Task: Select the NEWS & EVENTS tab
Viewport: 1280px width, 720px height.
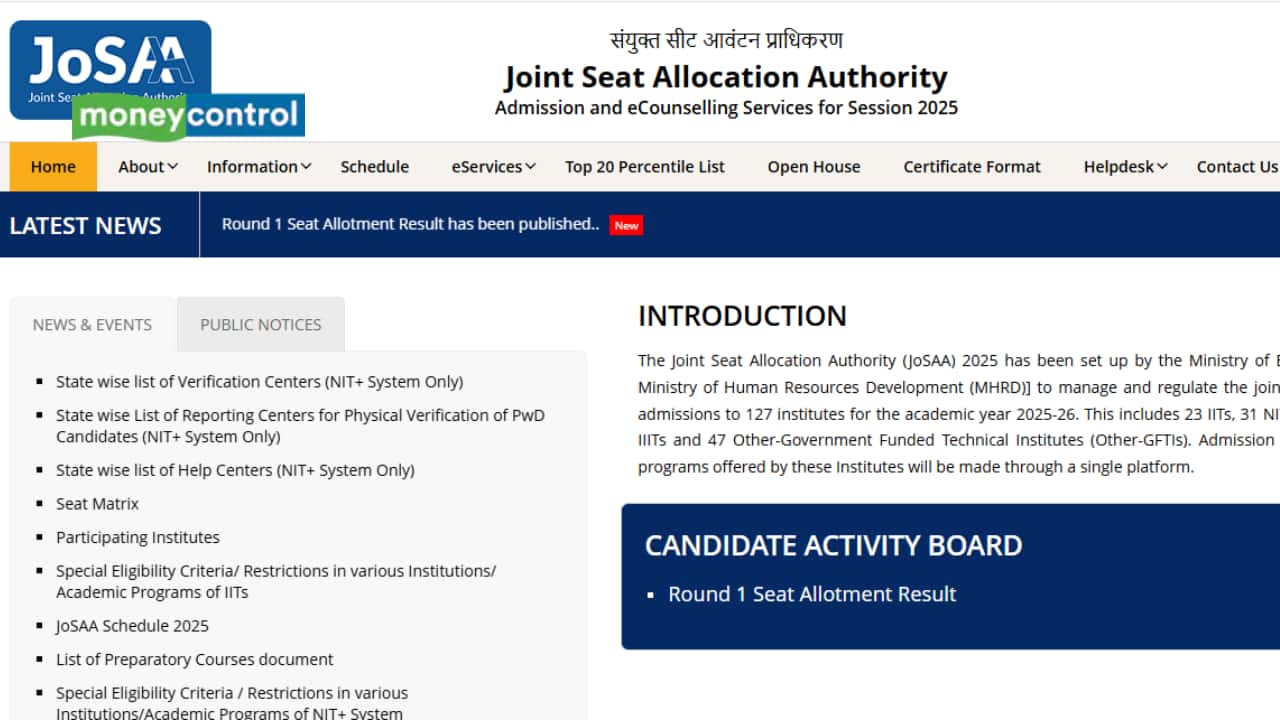Action: [92, 324]
